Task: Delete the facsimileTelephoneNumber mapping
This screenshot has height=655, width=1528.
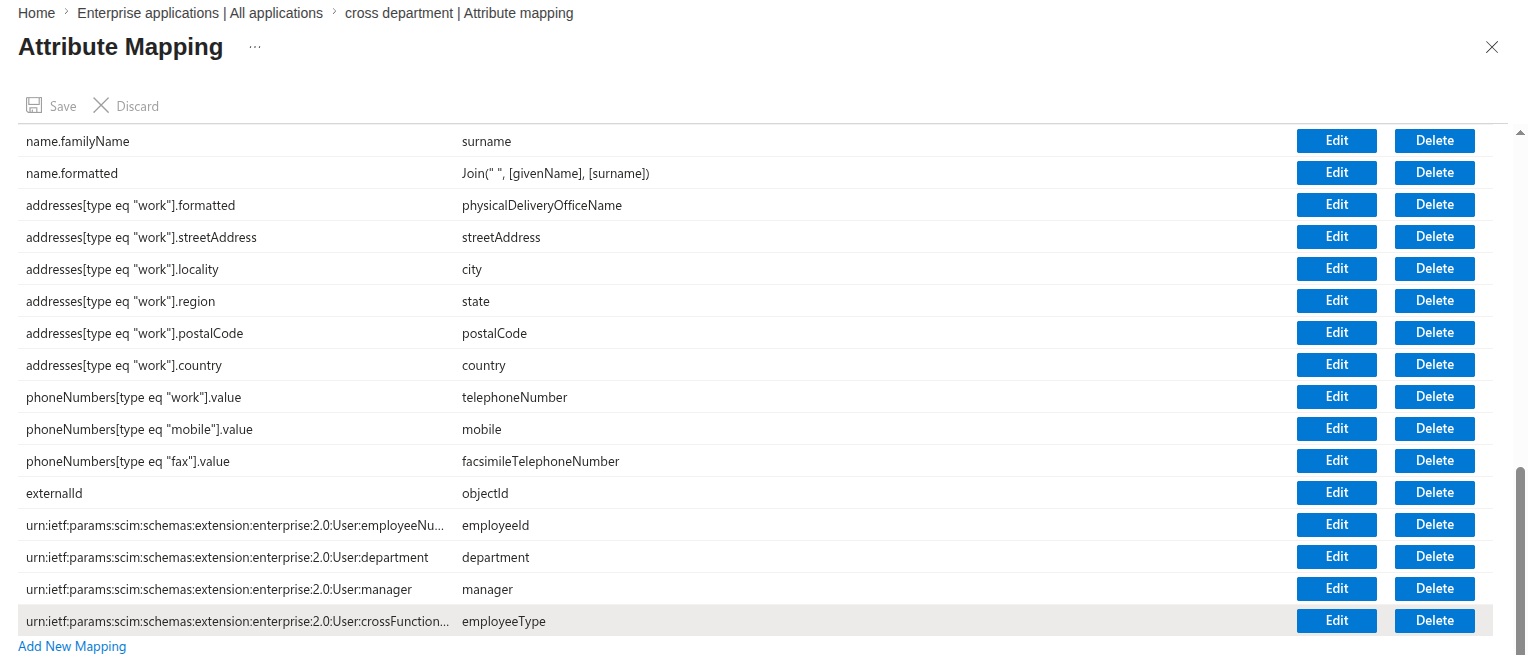Action: (1435, 461)
